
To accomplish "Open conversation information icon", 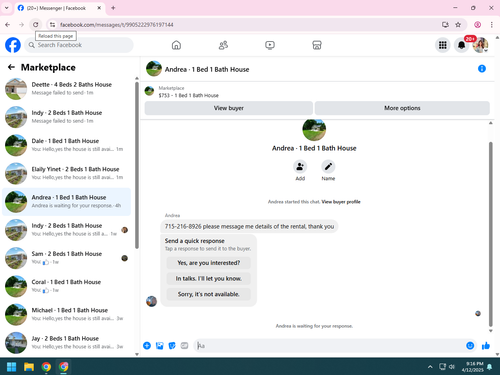I will point(482,69).
